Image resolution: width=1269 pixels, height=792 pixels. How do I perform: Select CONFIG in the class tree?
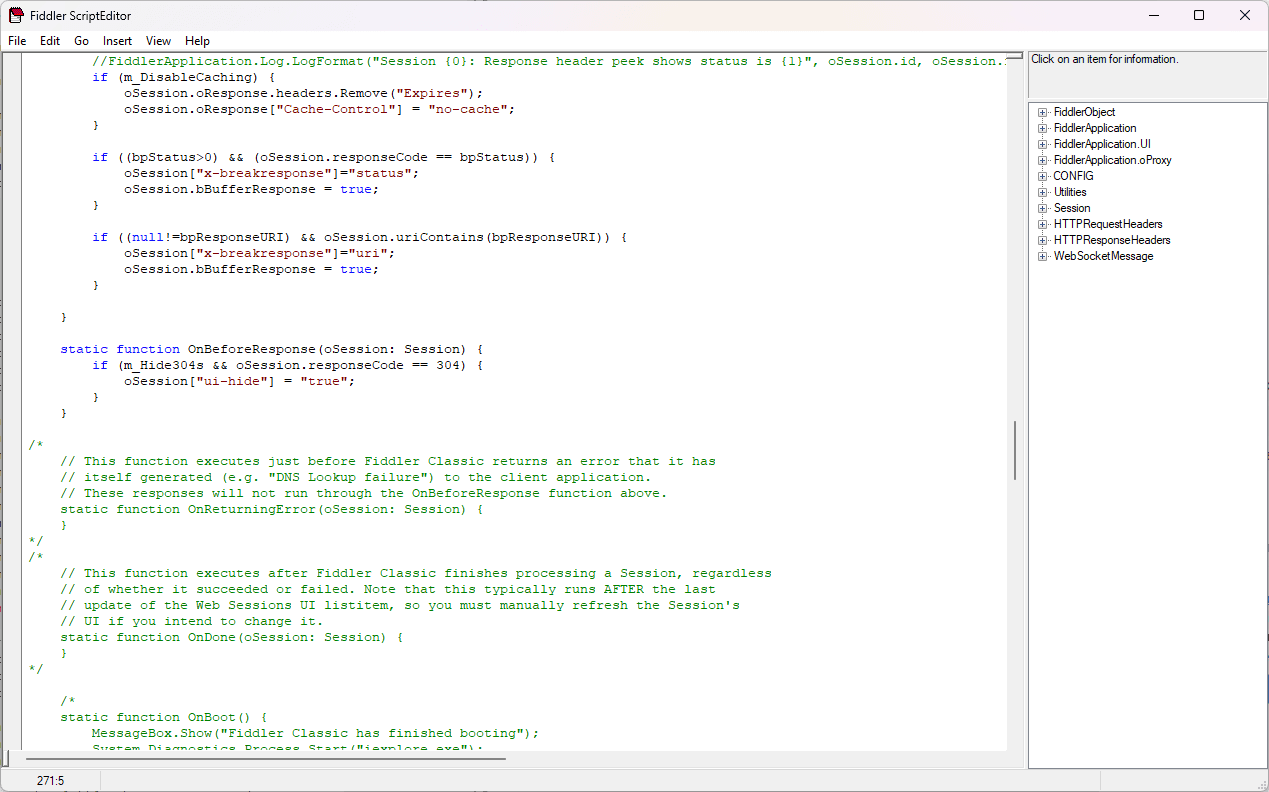pyautogui.click(x=1073, y=176)
